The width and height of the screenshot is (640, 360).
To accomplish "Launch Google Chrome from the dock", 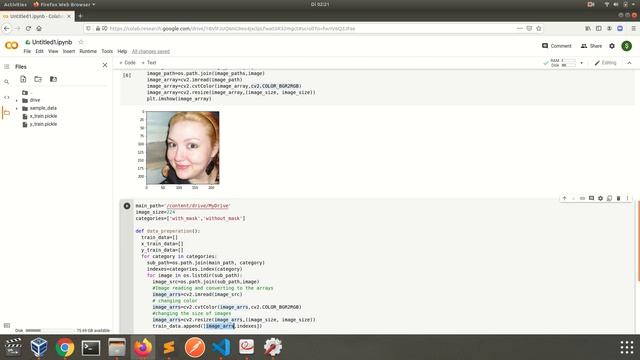I will pos(64,348).
